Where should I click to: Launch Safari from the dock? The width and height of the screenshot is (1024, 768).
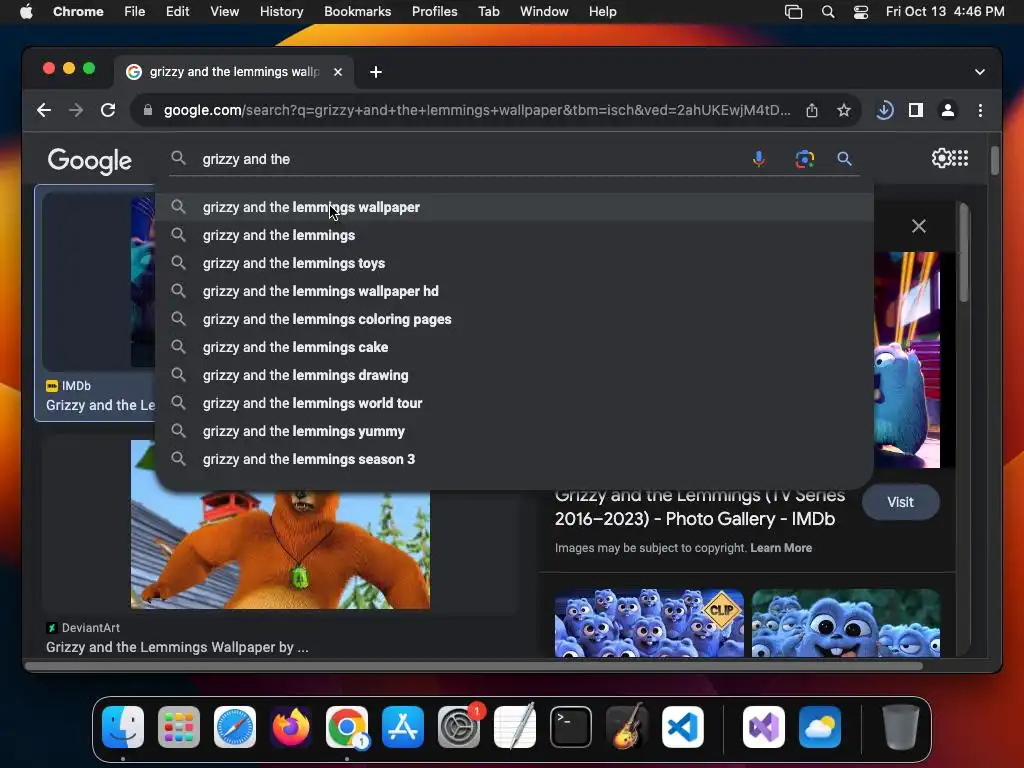(x=234, y=727)
